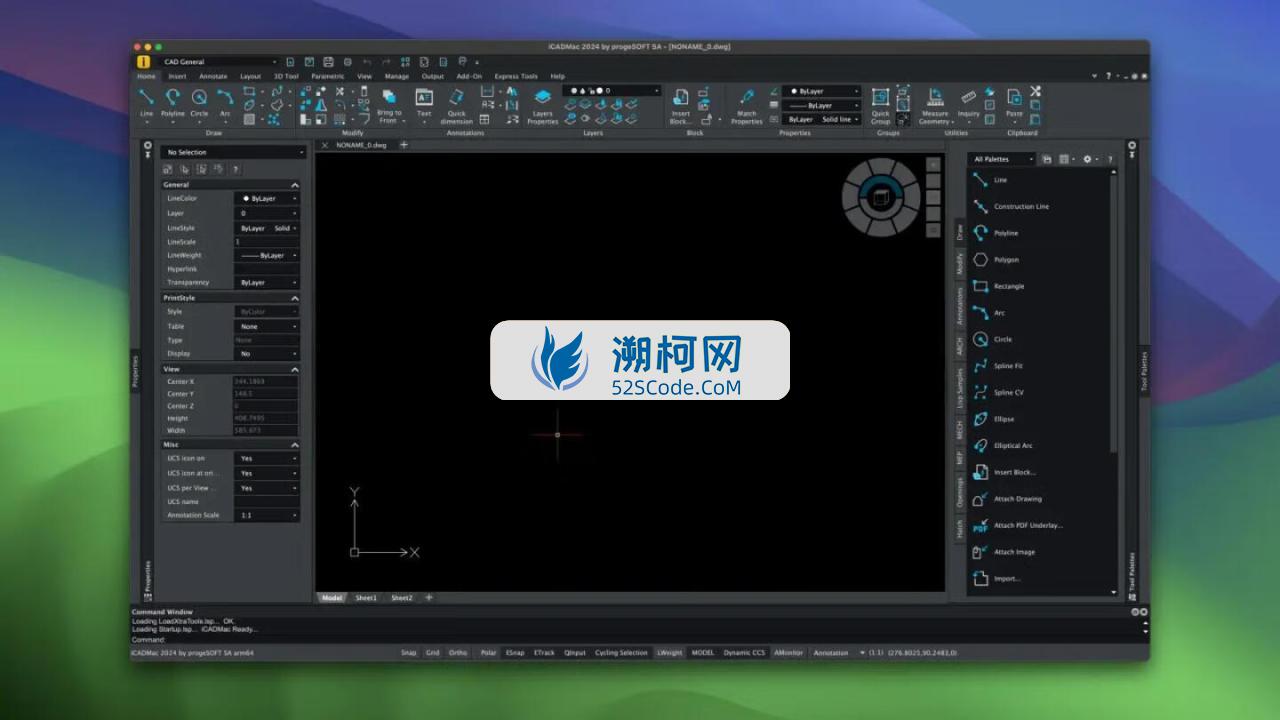
Task: Select the Text annotation tool
Action: [424, 102]
